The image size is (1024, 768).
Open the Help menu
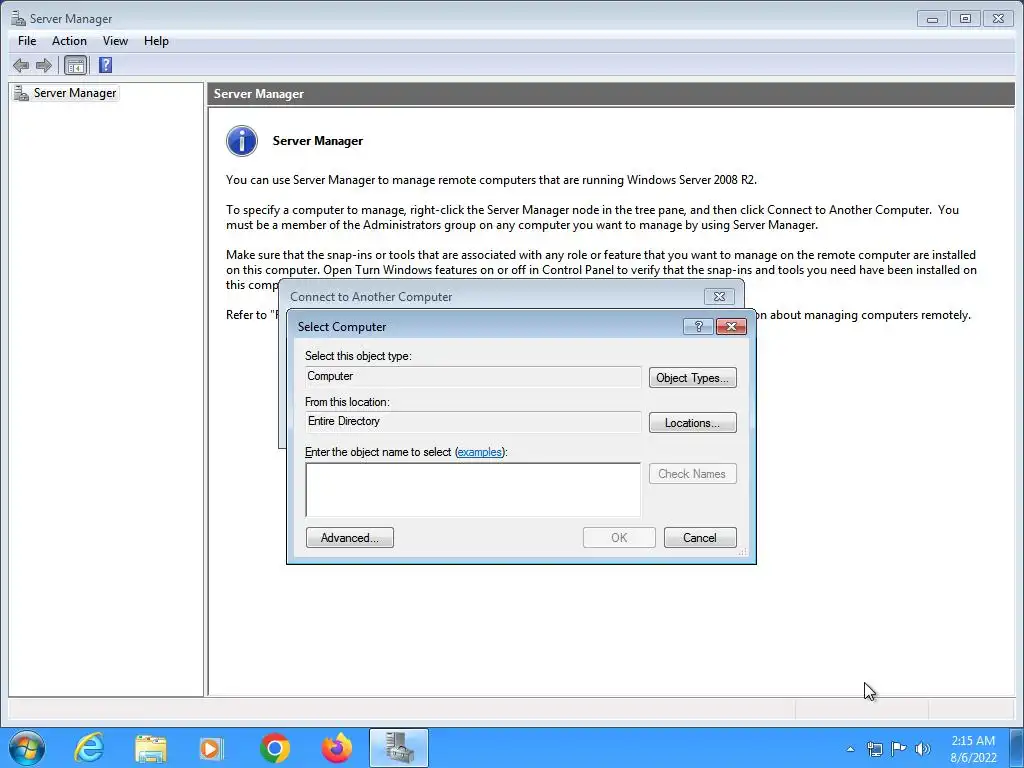click(156, 40)
